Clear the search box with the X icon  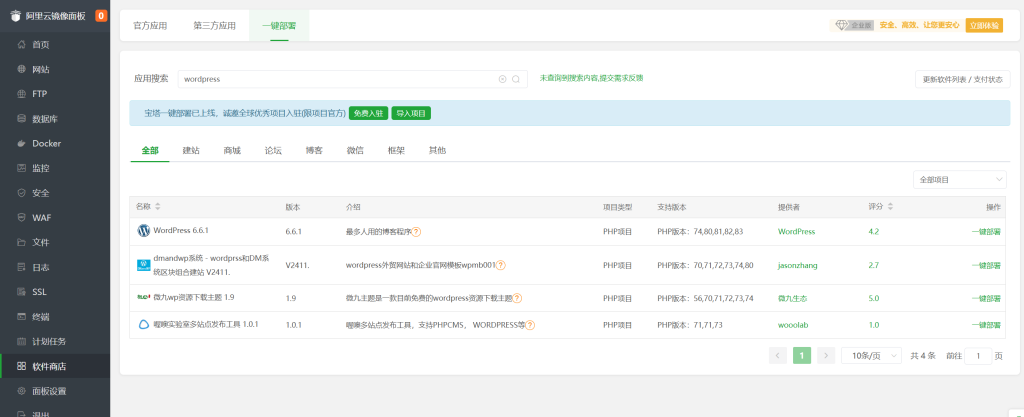(502, 79)
